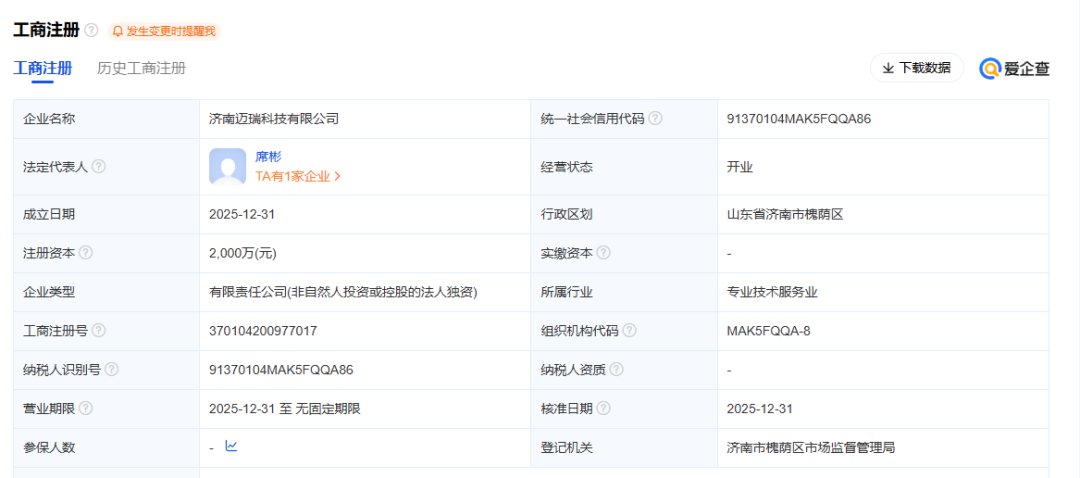
Task: Click the 所属行业 label cell
Action: click(624, 292)
